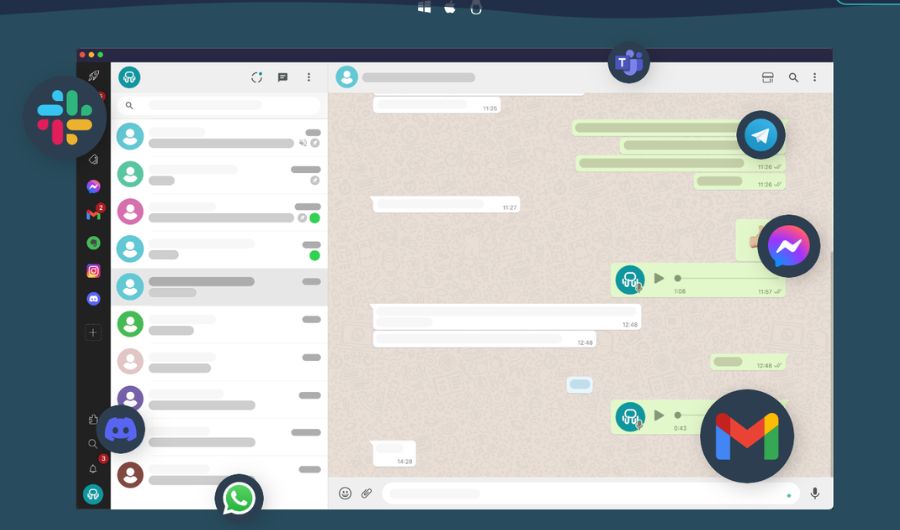
Task: Open the extensions puzzle icon in sidebar
Action: [x=93, y=419]
